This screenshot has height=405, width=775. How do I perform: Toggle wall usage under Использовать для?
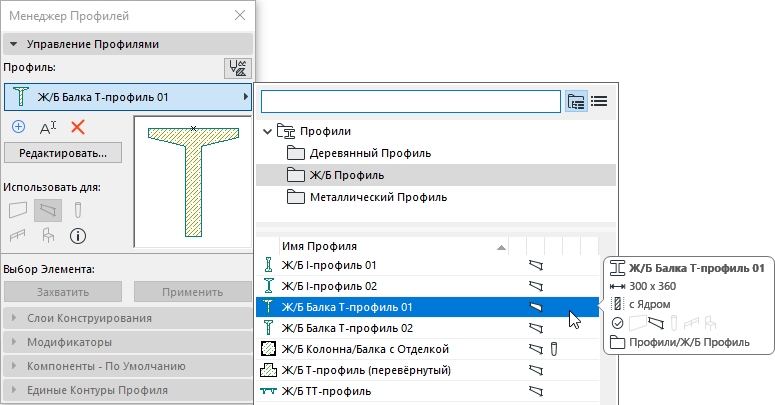point(18,210)
